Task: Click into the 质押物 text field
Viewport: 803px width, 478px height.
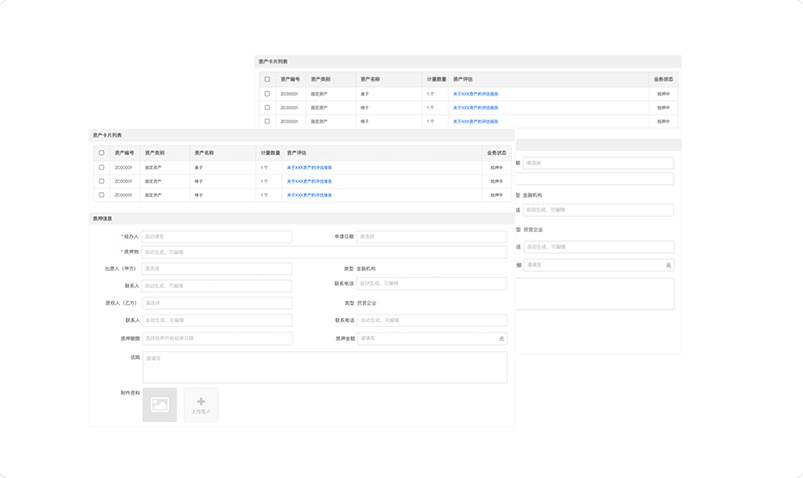Action: coord(323,253)
